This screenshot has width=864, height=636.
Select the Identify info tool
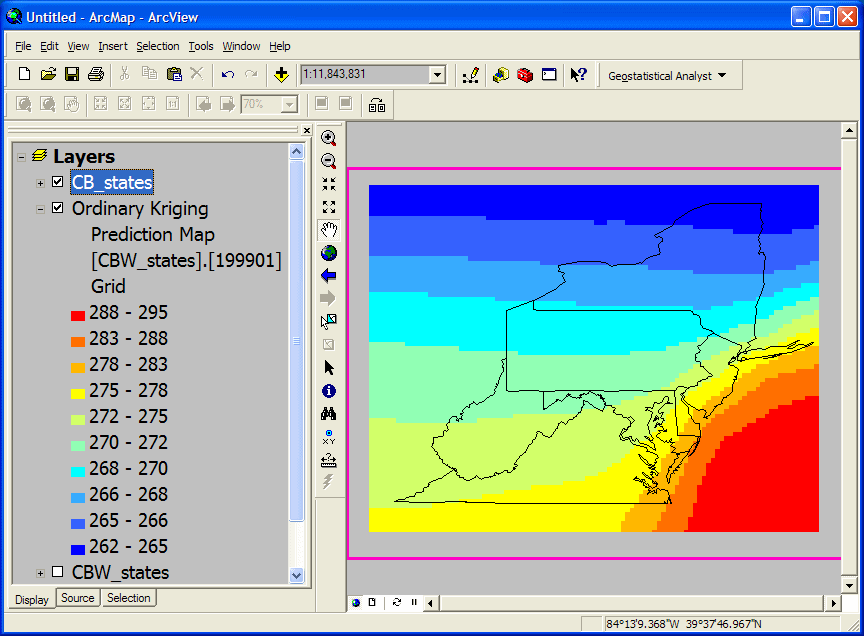[328, 391]
